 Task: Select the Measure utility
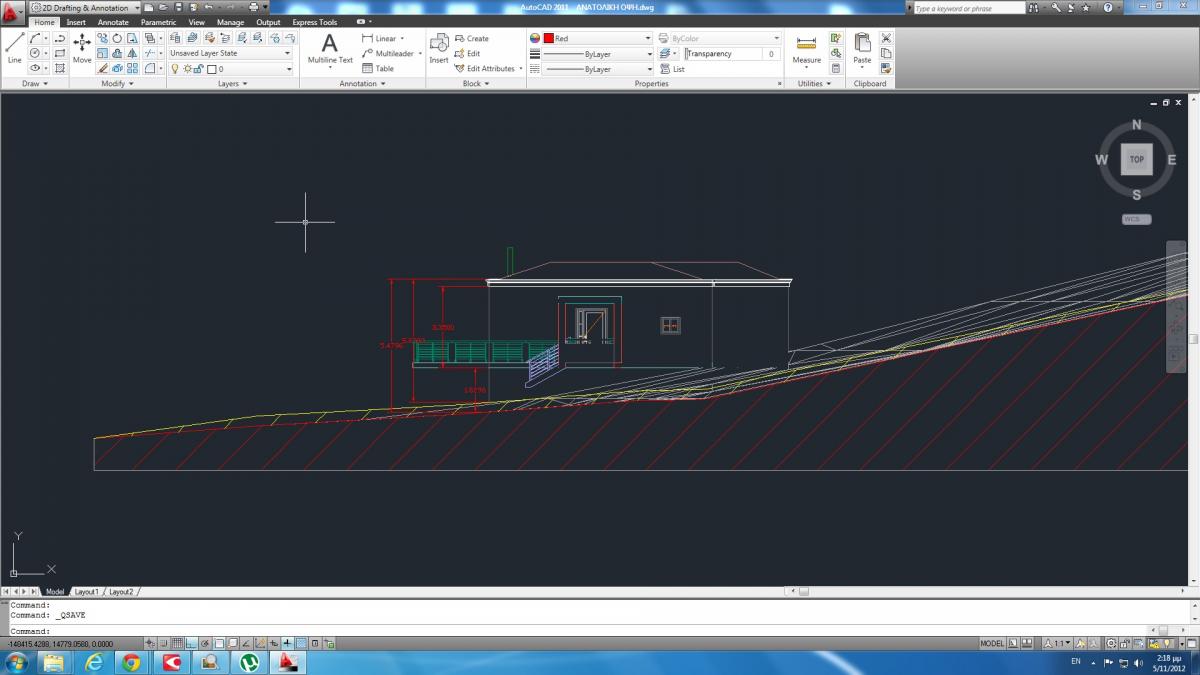[x=806, y=48]
